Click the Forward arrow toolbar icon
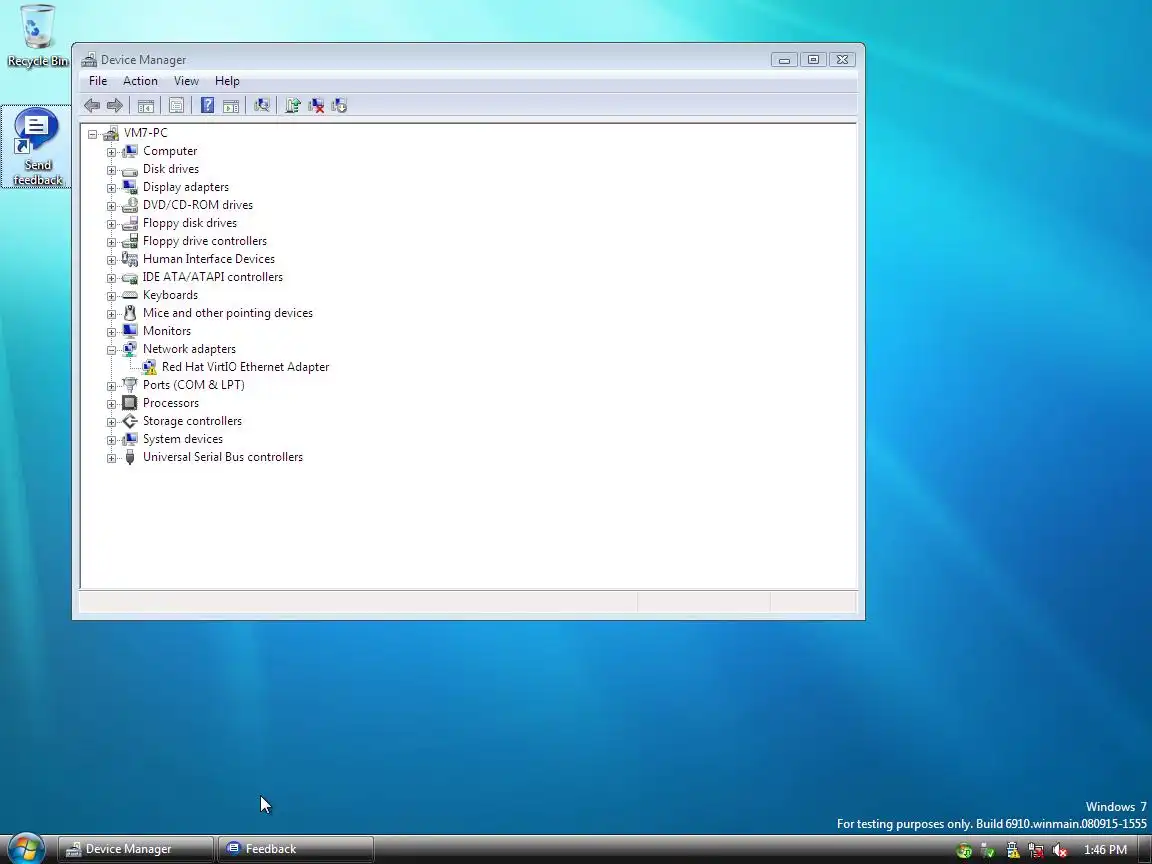Image resolution: width=1152 pixels, height=864 pixels. [x=115, y=106]
